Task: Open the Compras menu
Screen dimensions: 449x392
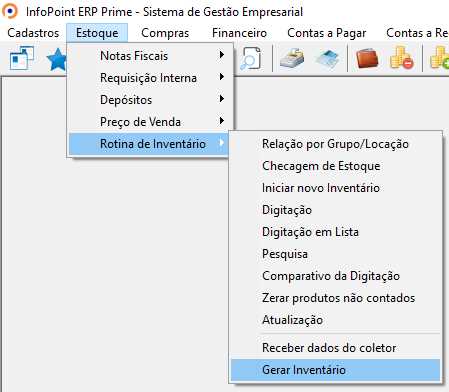Action: pyautogui.click(x=165, y=33)
